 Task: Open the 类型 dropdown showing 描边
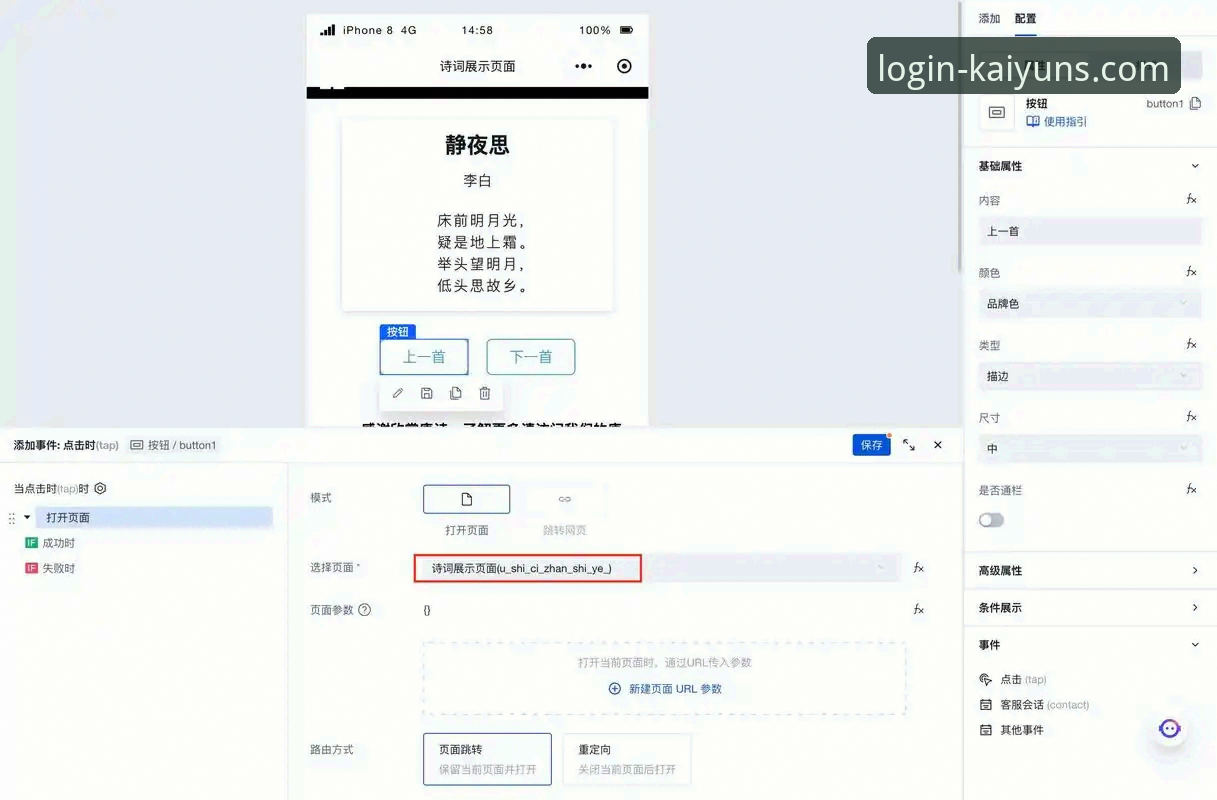click(1090, 376)
